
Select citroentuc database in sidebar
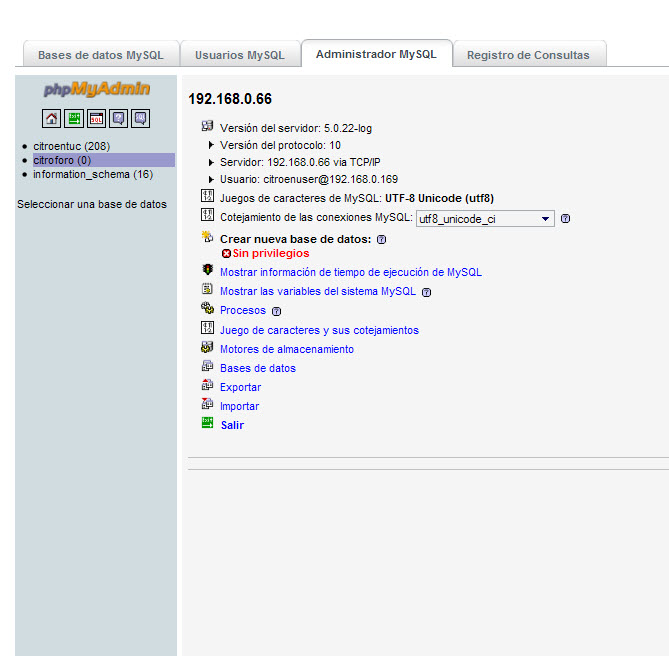coord(71,146)
